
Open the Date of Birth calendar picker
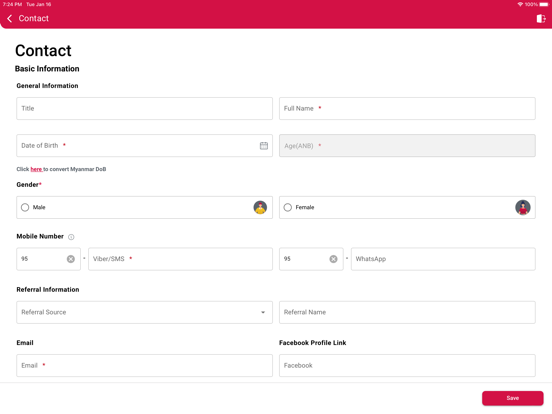pyautogui.click(x=264, y=145)
